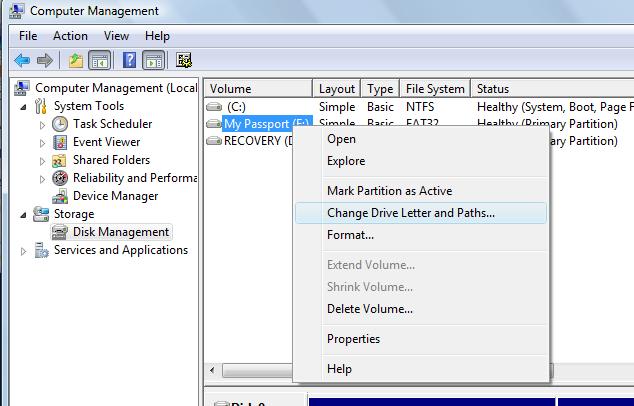
Task: Select Change Drive Letter and Paths
Action: [x=421, y=213]
